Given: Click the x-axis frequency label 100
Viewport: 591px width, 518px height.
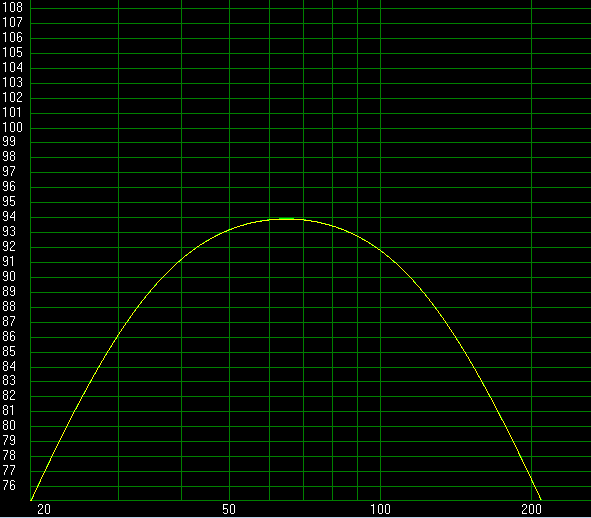Looking at the screenshot, I should pos(380,509).
